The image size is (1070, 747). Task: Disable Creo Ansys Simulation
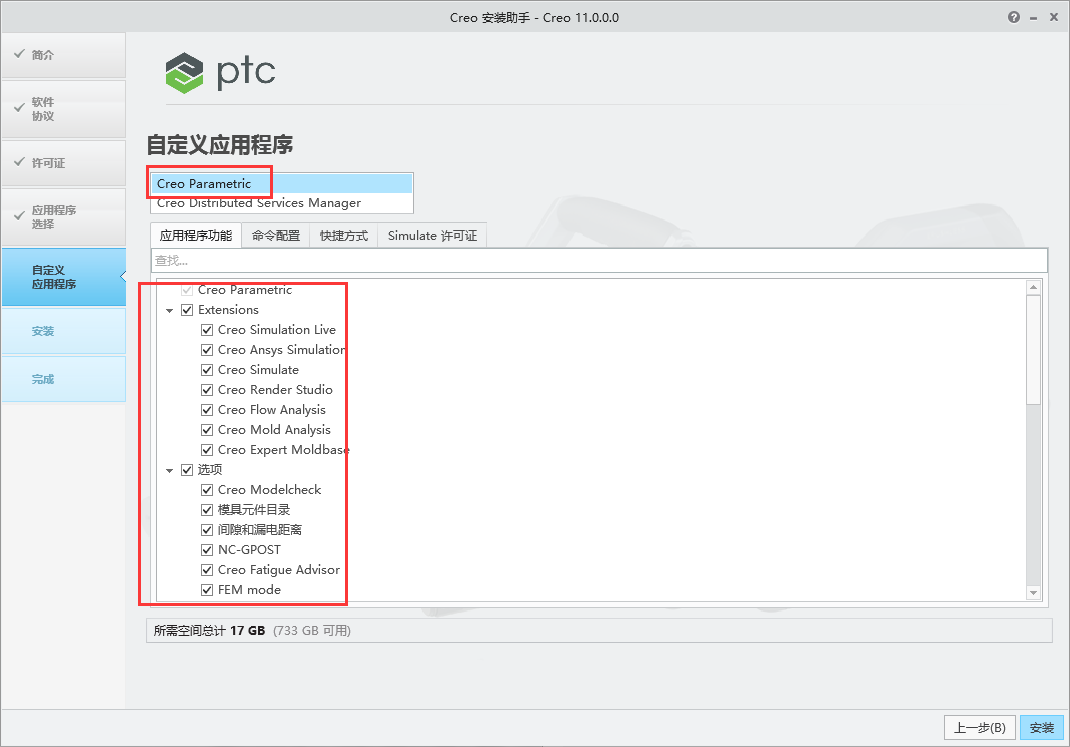coord(207,349)
